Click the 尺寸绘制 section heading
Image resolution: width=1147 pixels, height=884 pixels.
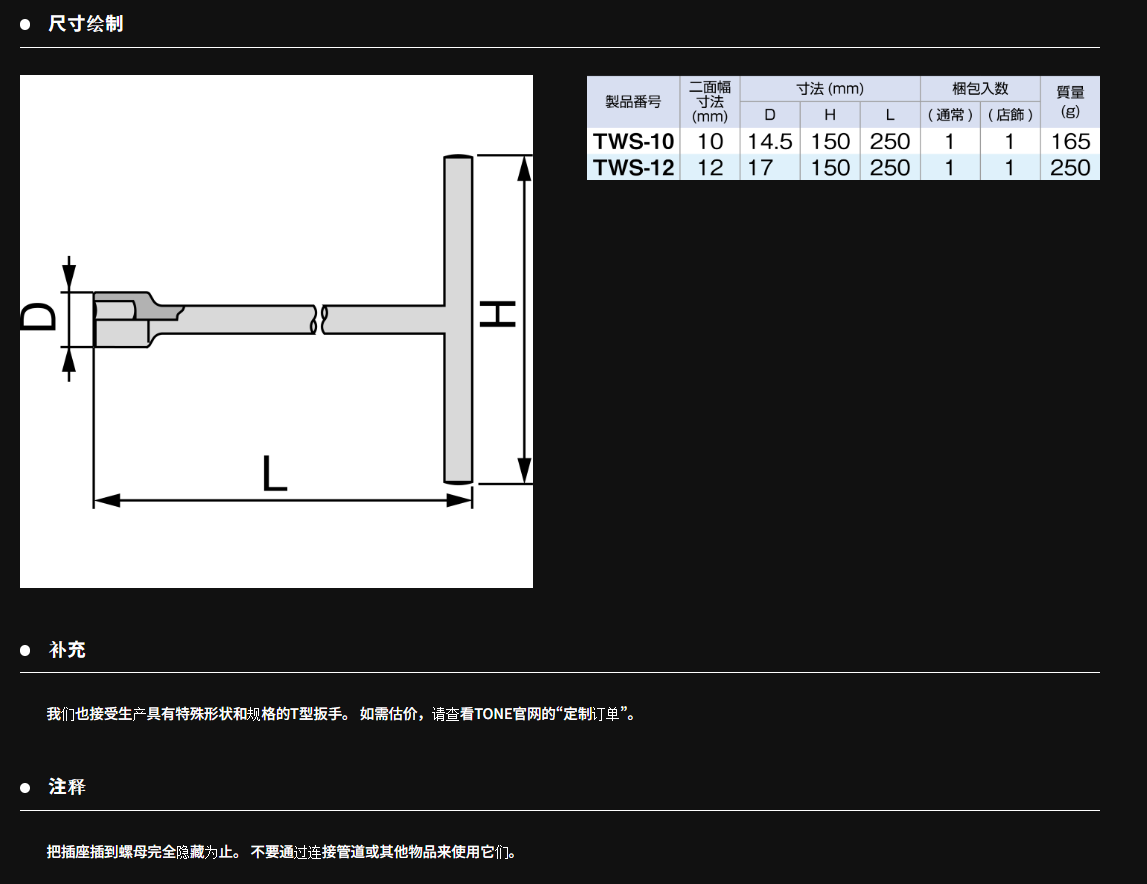pyautogui.click(x=86, y=23)
